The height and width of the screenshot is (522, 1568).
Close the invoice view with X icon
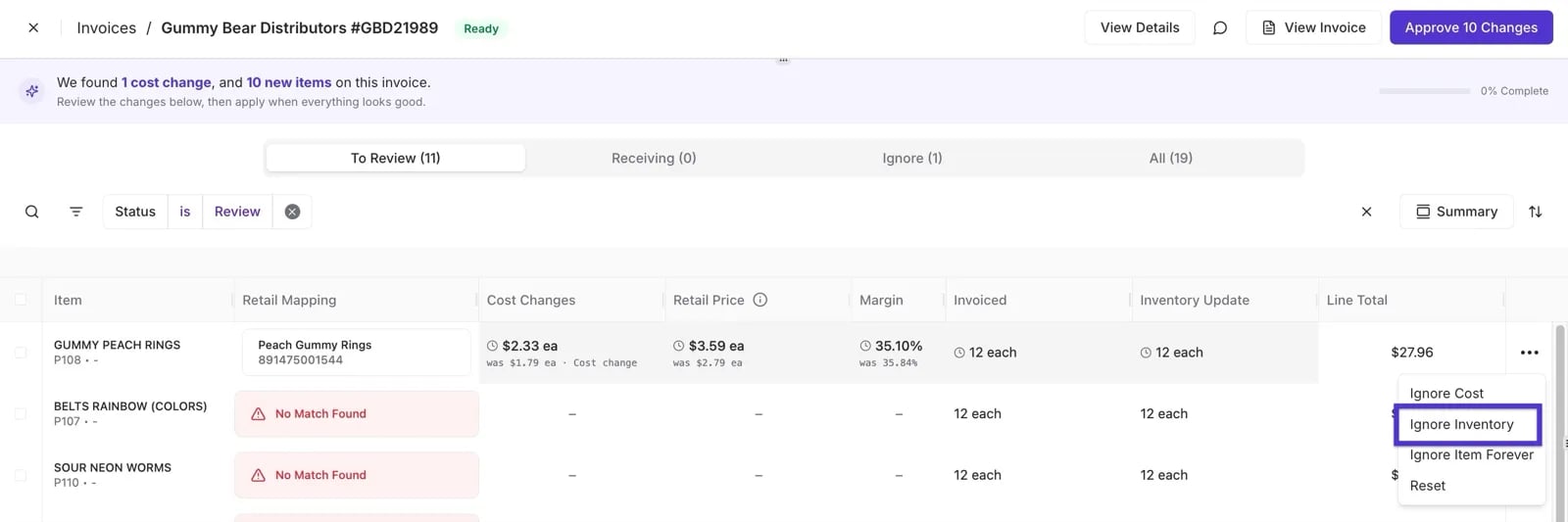33,27
